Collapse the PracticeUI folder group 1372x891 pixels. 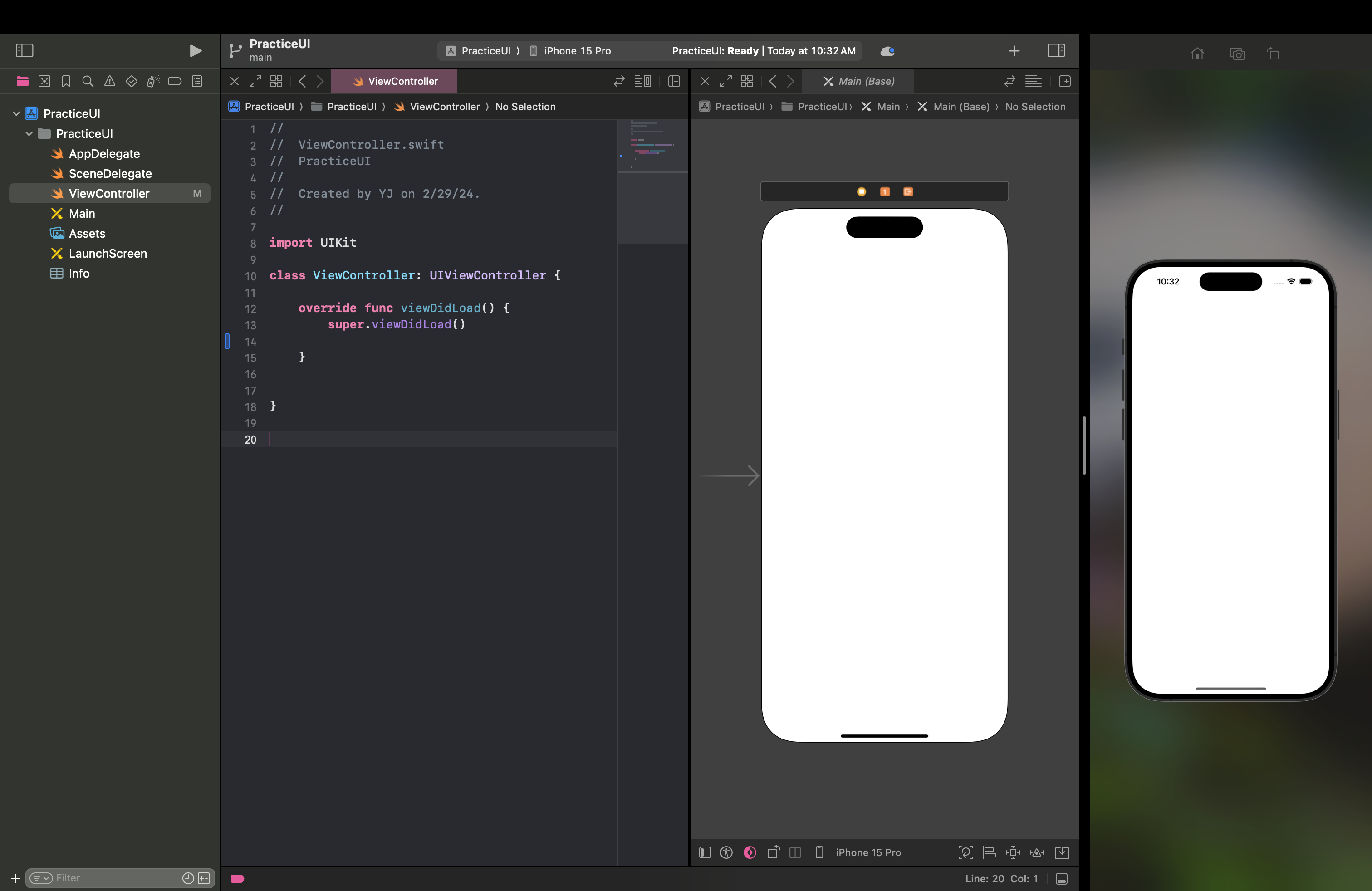[29, 134]
